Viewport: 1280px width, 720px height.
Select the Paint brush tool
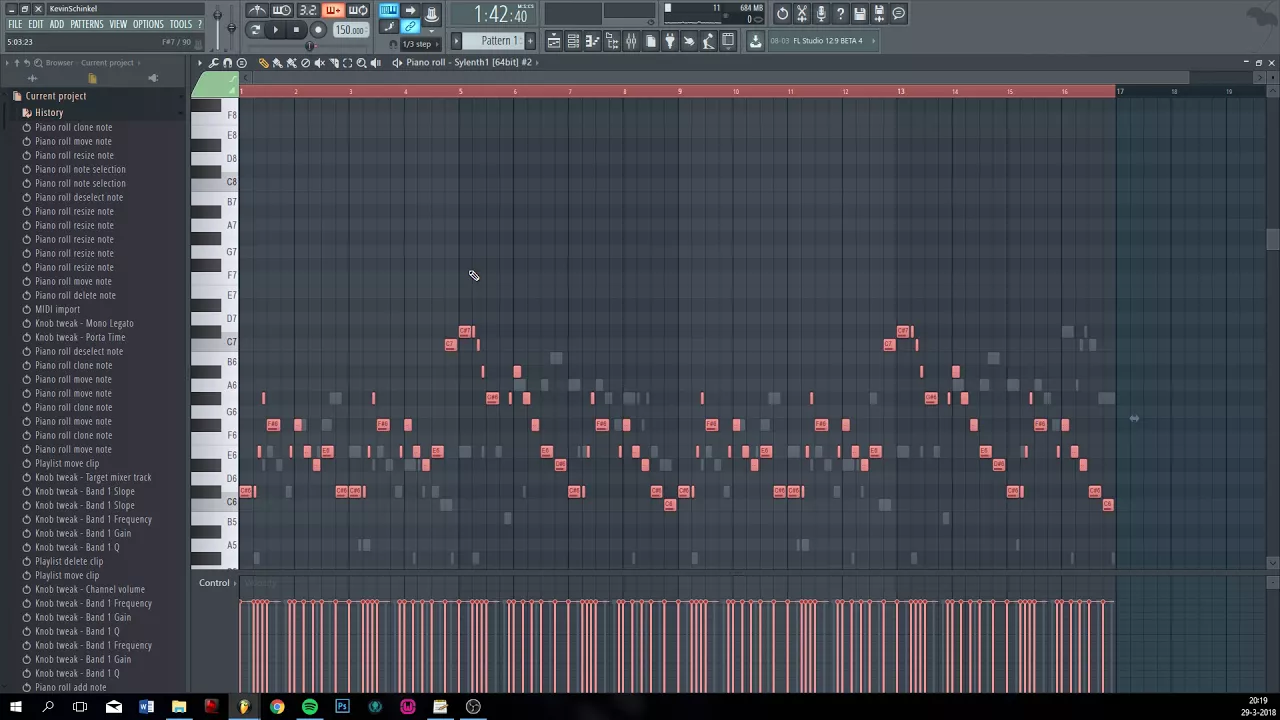[x=278, y=62]
